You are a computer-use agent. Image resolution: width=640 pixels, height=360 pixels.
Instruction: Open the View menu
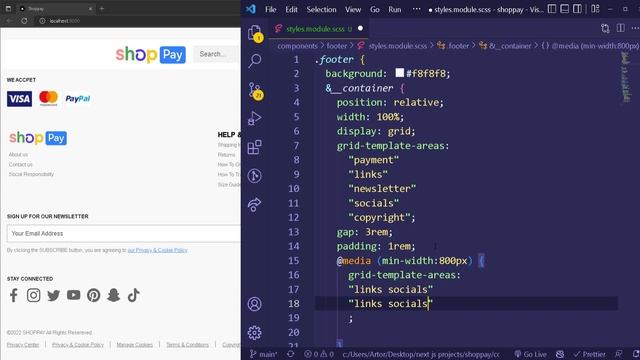tap(353, 9)
